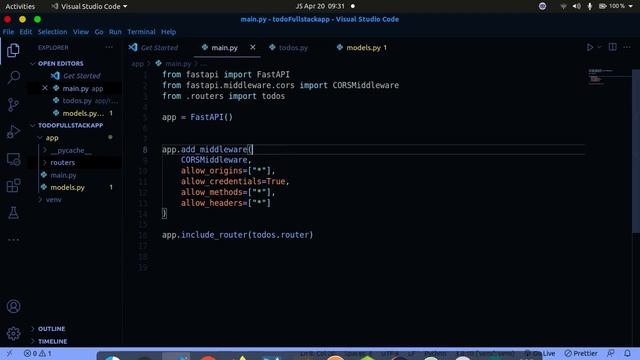Collapse the app folder
This screenshot has height=360, width=640.
click(52, 138)
